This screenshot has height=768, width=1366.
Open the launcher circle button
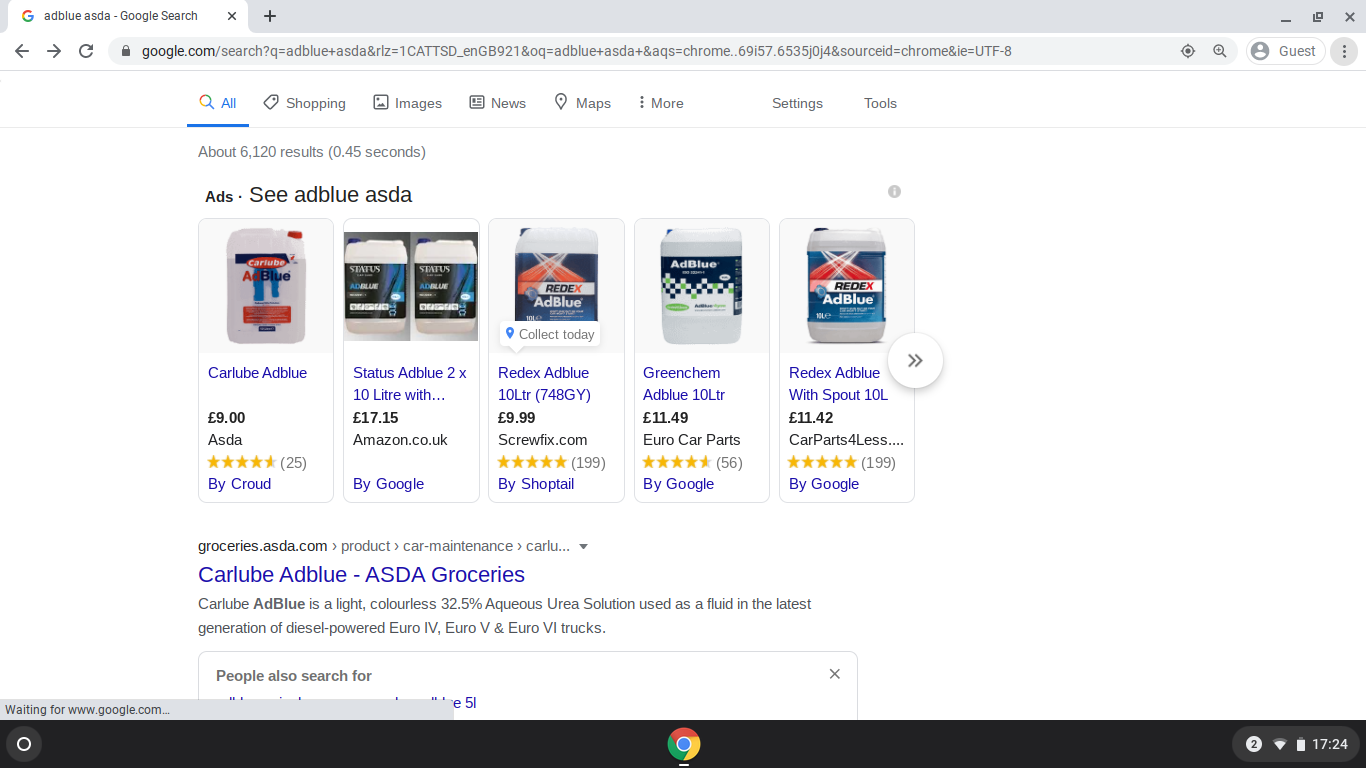point(24,744)
